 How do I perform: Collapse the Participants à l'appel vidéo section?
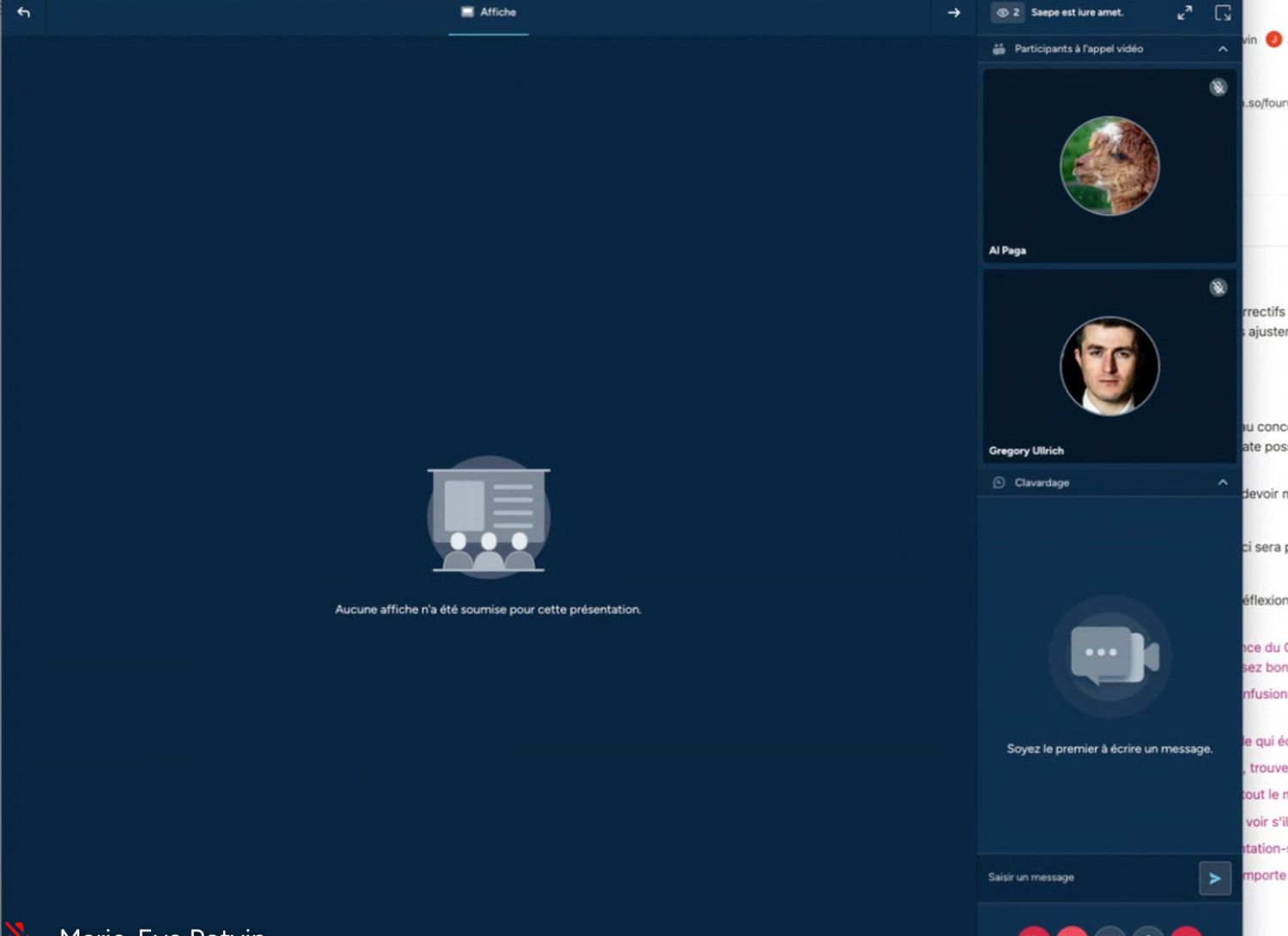[1222, 50]
